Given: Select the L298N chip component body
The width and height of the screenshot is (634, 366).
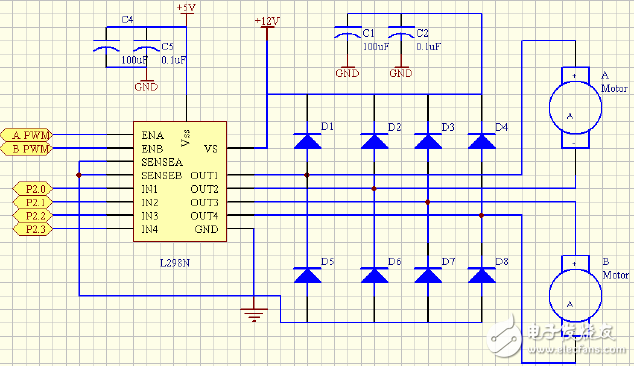Looking at the screenshot, I should tap(180, 182).
